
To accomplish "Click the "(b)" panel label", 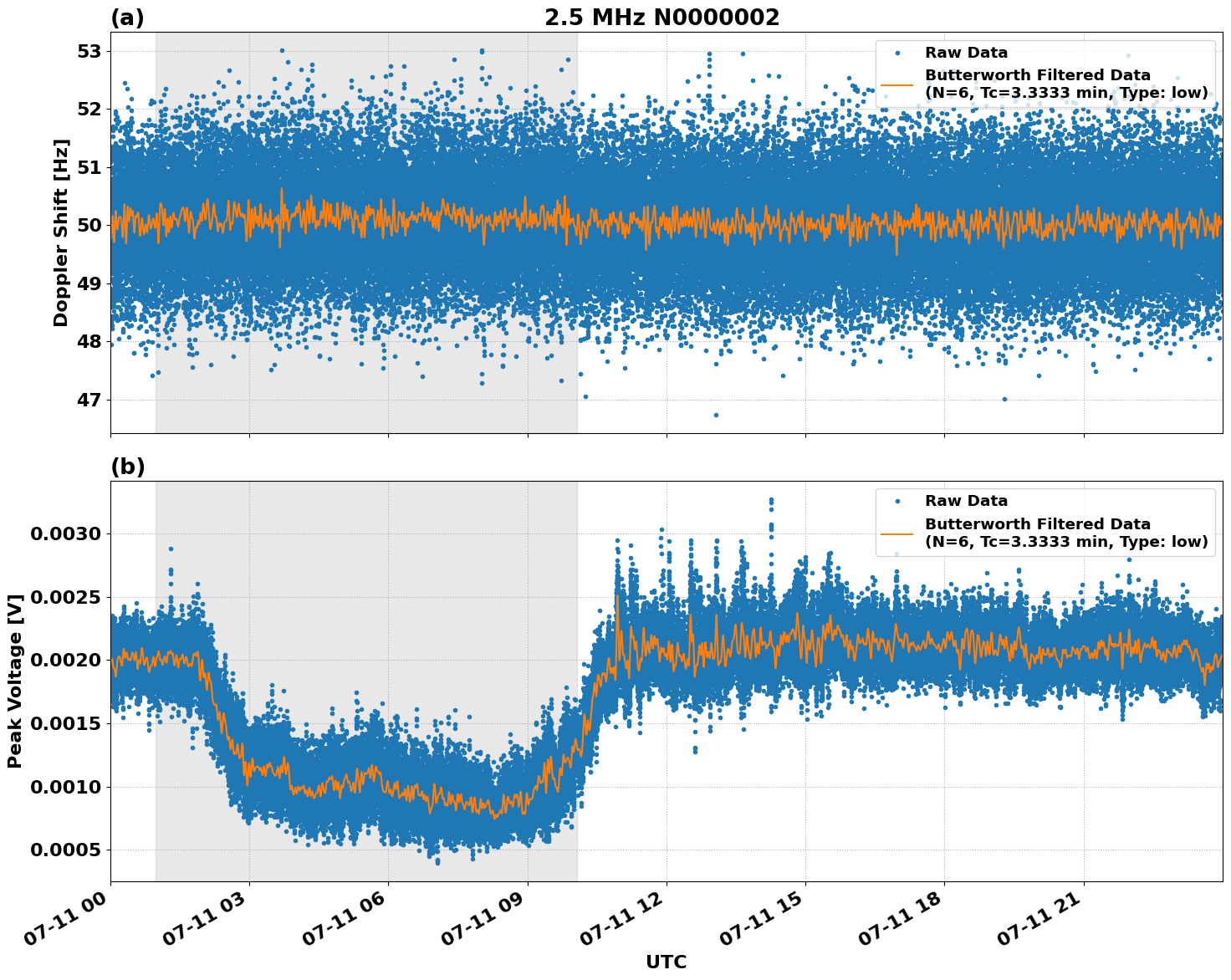I will [127, 467].
